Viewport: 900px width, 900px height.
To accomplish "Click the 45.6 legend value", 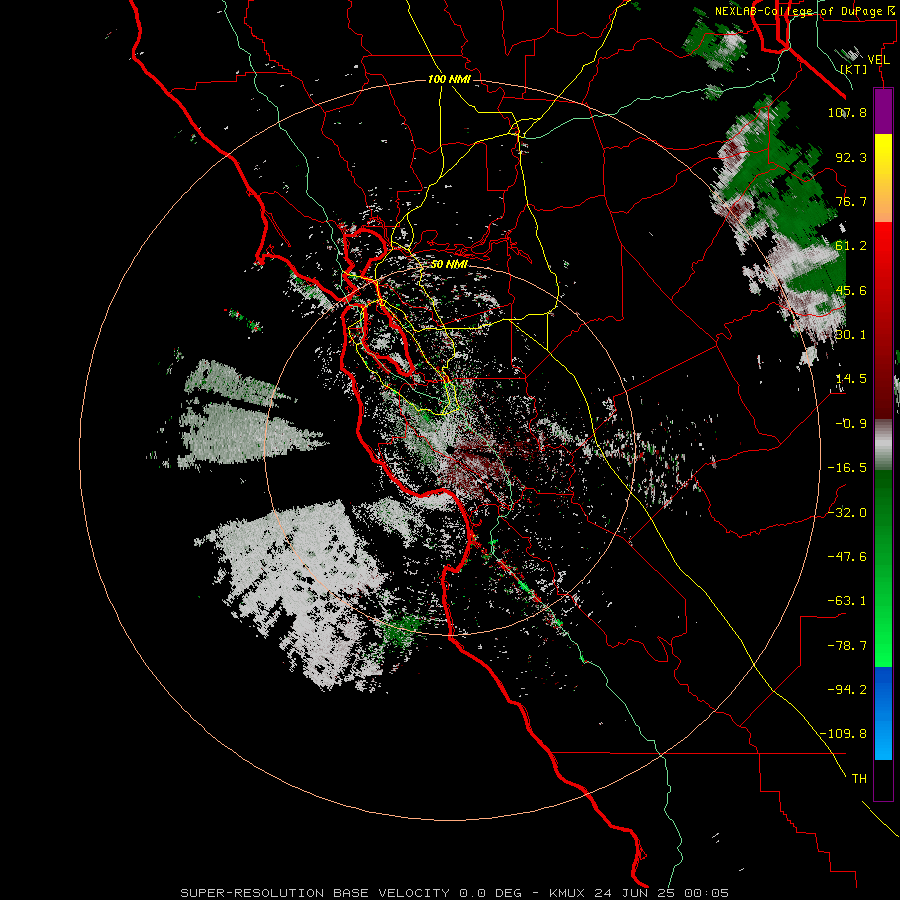I will (x=851, y=290).
